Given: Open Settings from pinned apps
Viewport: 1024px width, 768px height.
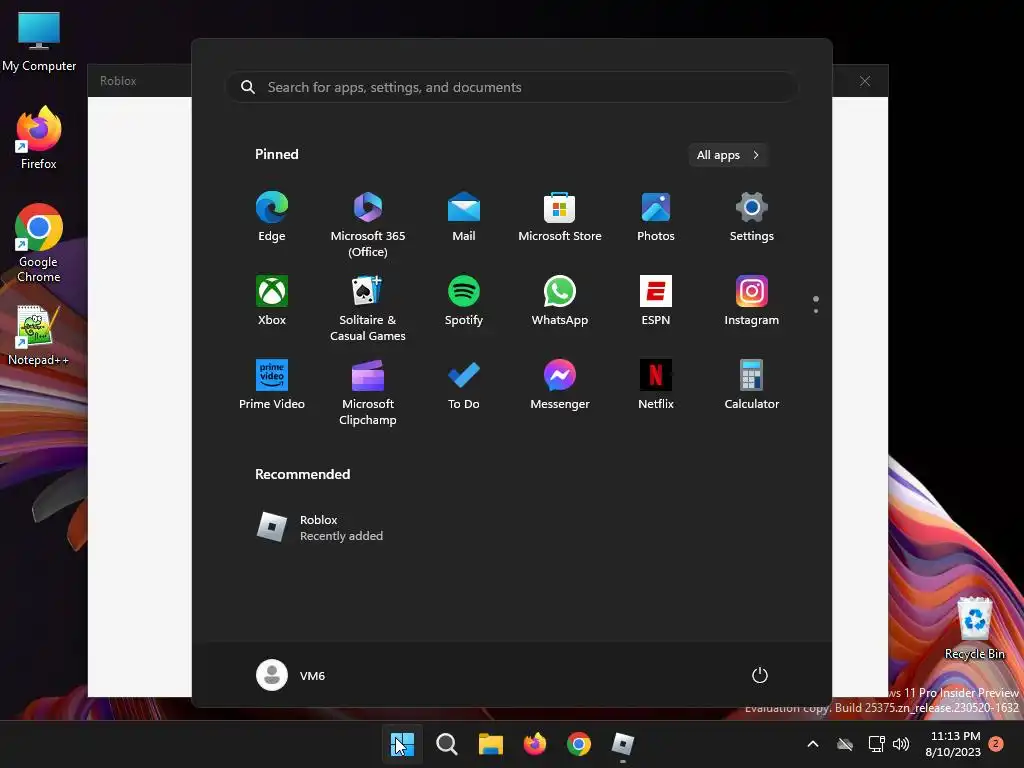Looking at the screenshot, I should [x=752, y=217].
